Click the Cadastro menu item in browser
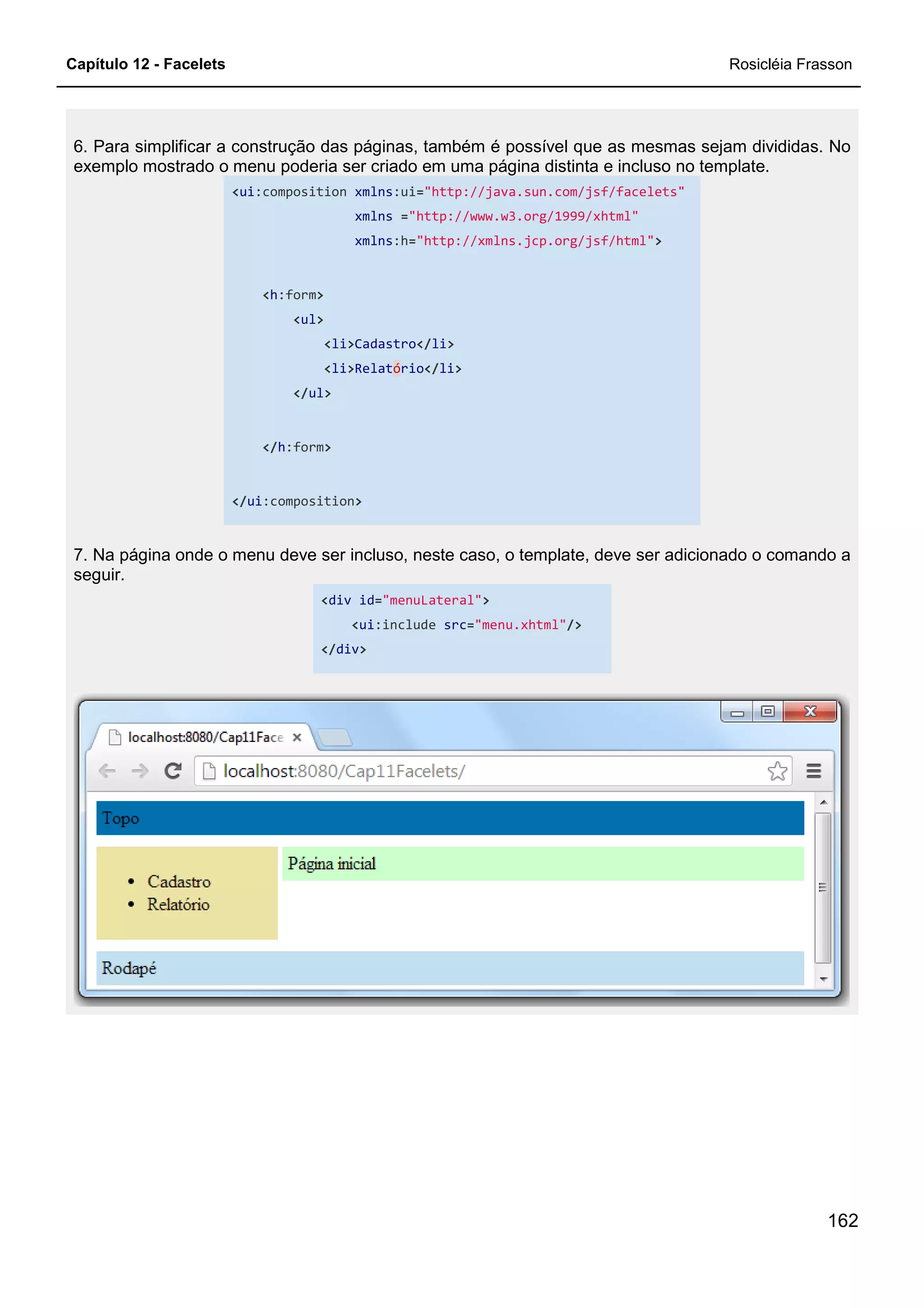 tap(179, 882)
